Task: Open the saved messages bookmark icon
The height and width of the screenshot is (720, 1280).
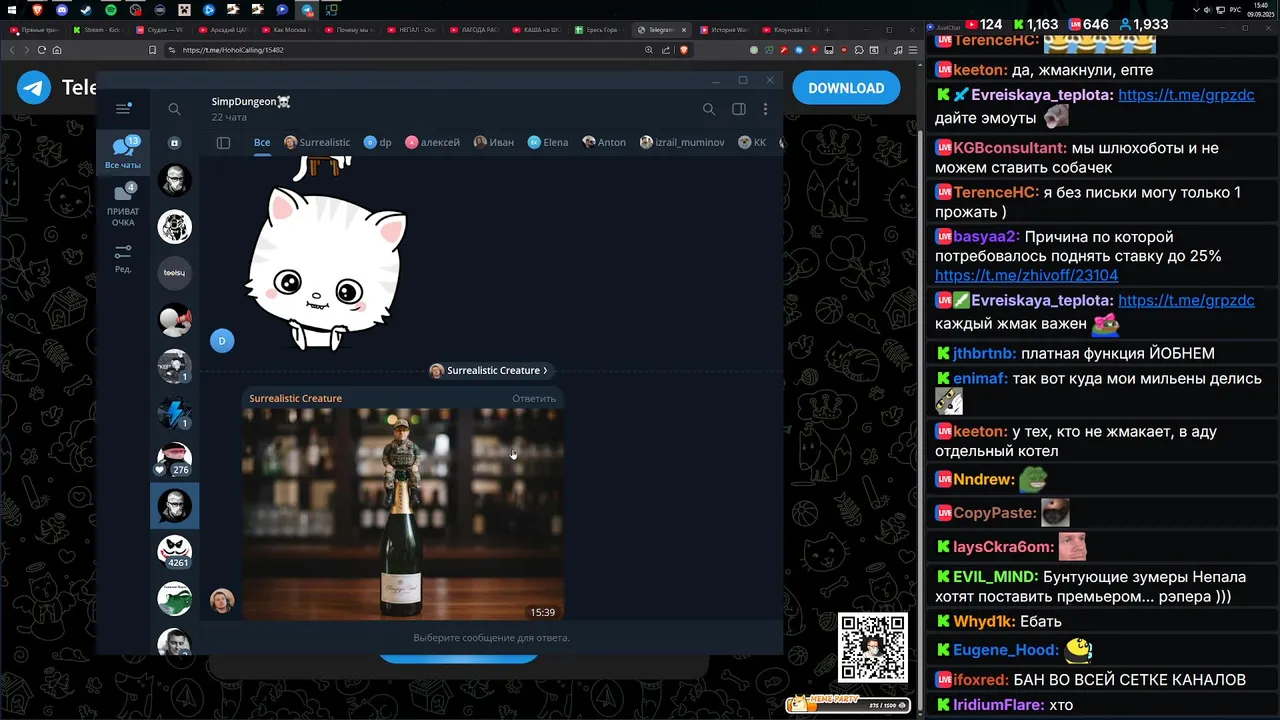Action: coord(174,143)
